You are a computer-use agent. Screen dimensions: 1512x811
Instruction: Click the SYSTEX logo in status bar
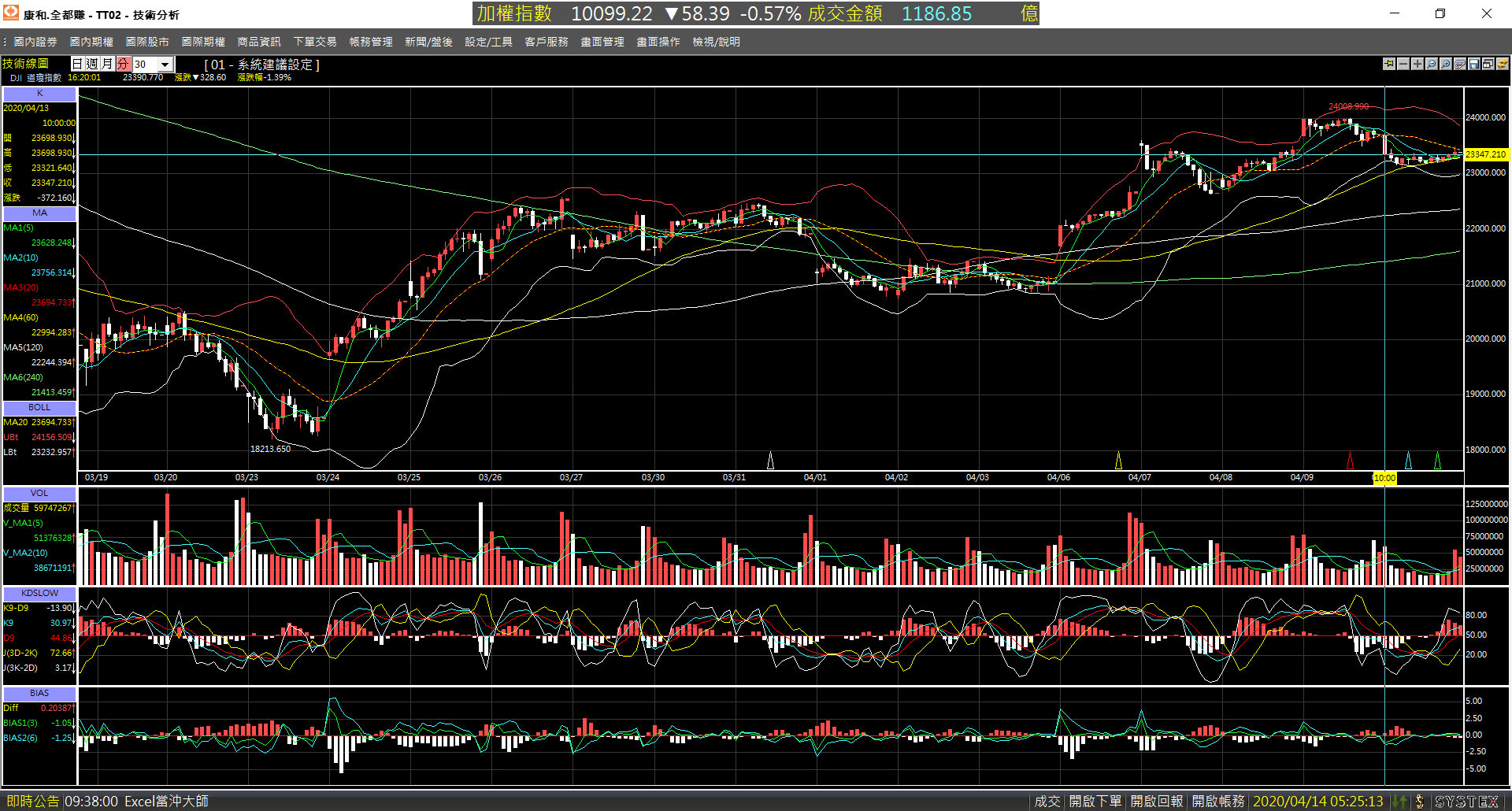[x=1467, y=802]
